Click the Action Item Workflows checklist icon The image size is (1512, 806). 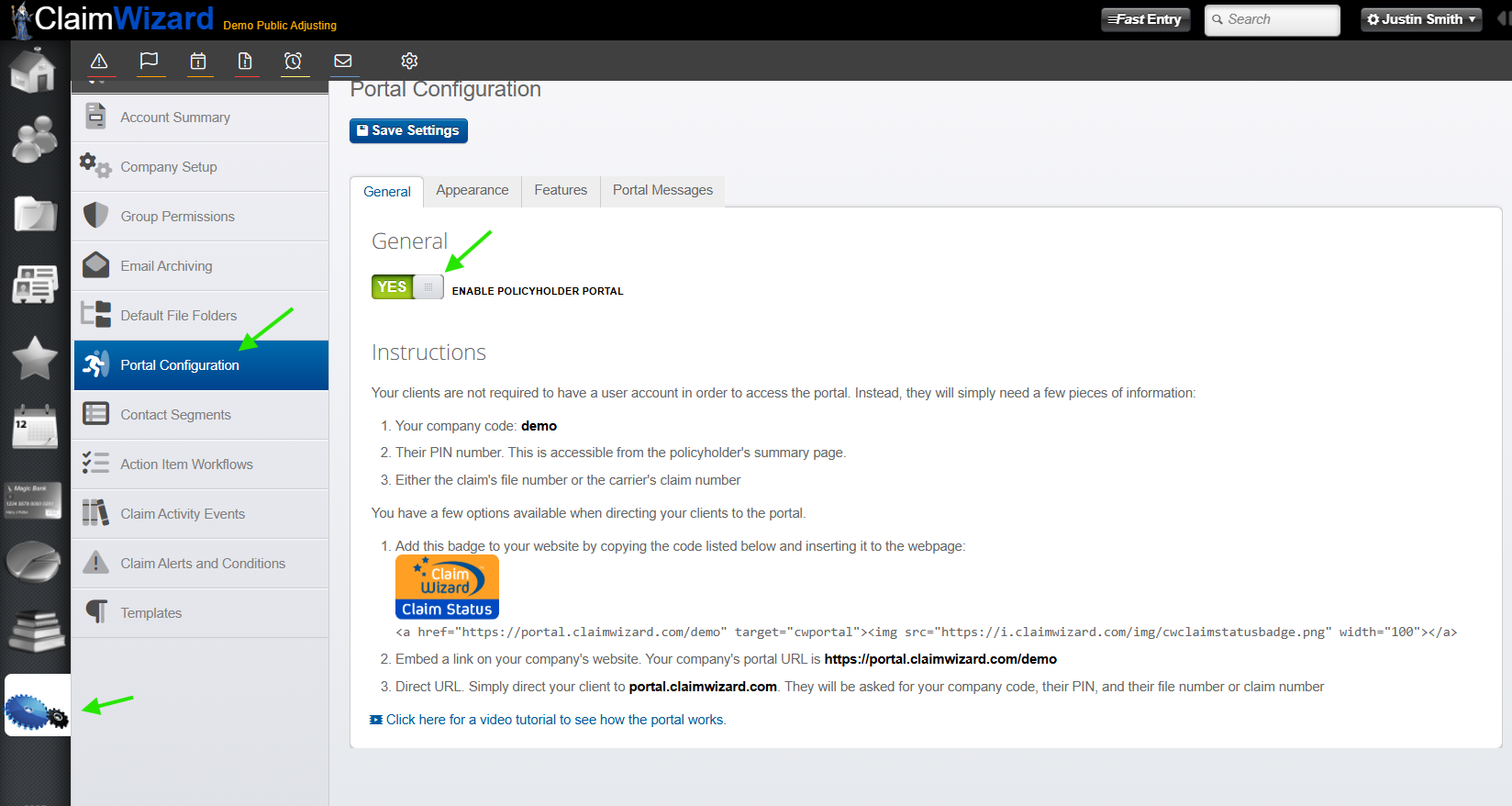click(95, 463)
